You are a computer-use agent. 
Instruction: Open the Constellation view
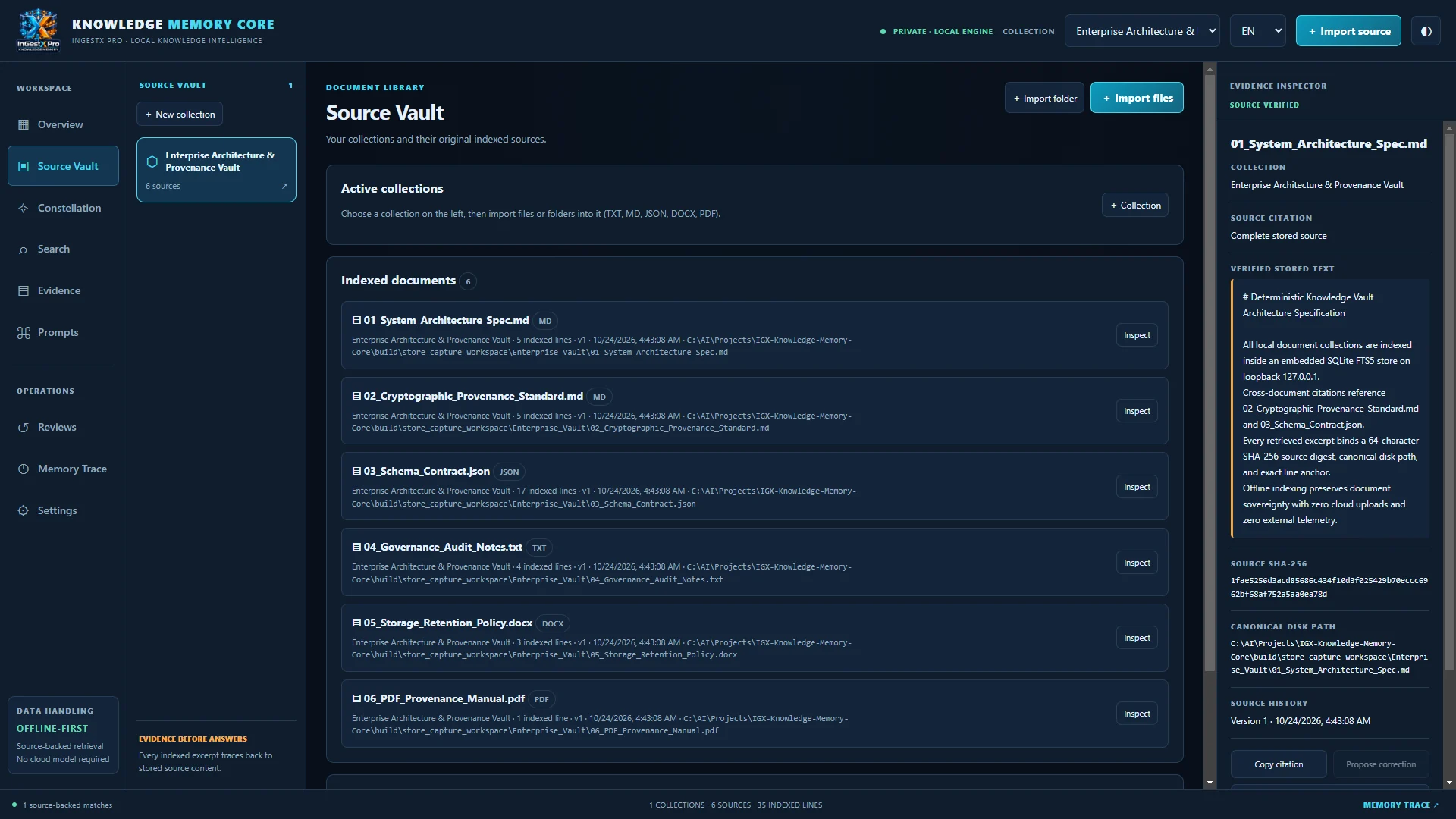click(x=63, y=208)
